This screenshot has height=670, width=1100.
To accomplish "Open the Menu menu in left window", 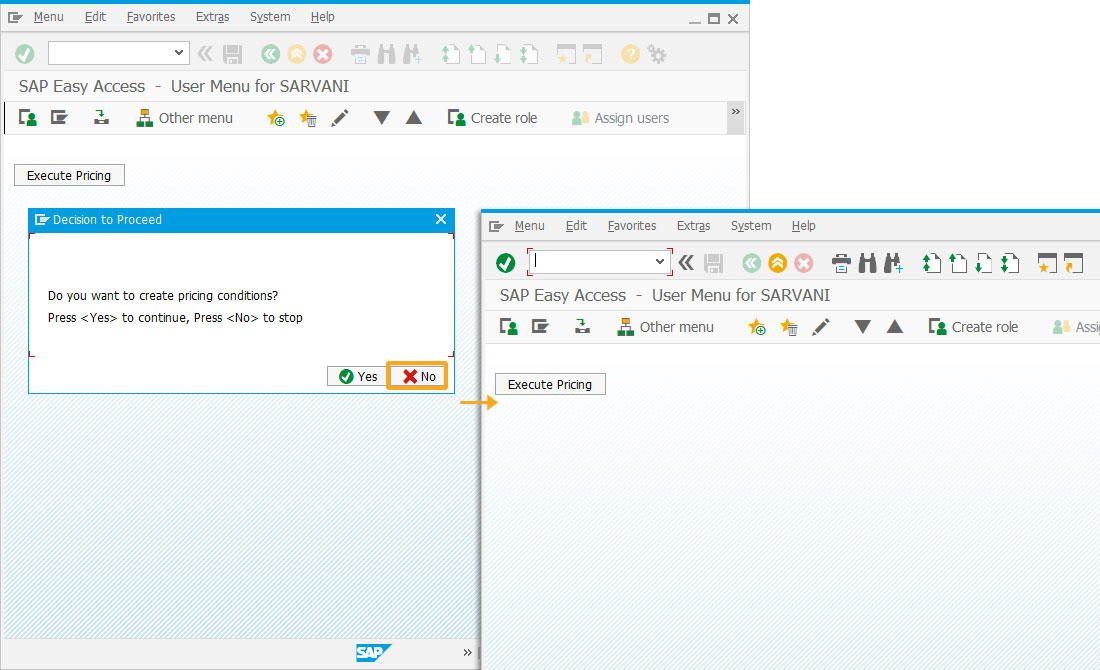I will [x=48, y=17].
